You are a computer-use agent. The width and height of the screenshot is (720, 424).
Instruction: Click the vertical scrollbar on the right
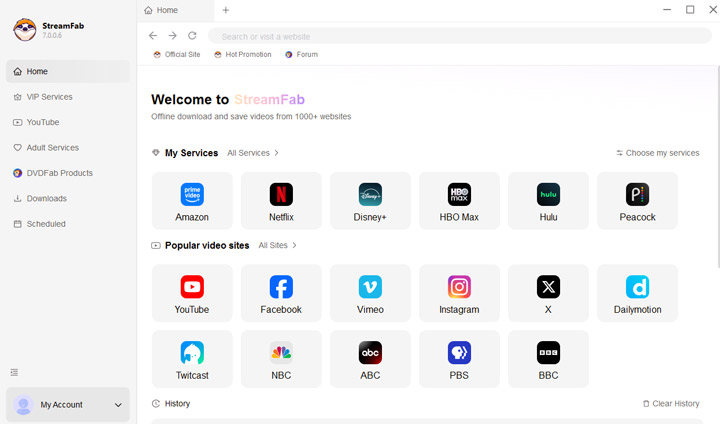point(718,167)
